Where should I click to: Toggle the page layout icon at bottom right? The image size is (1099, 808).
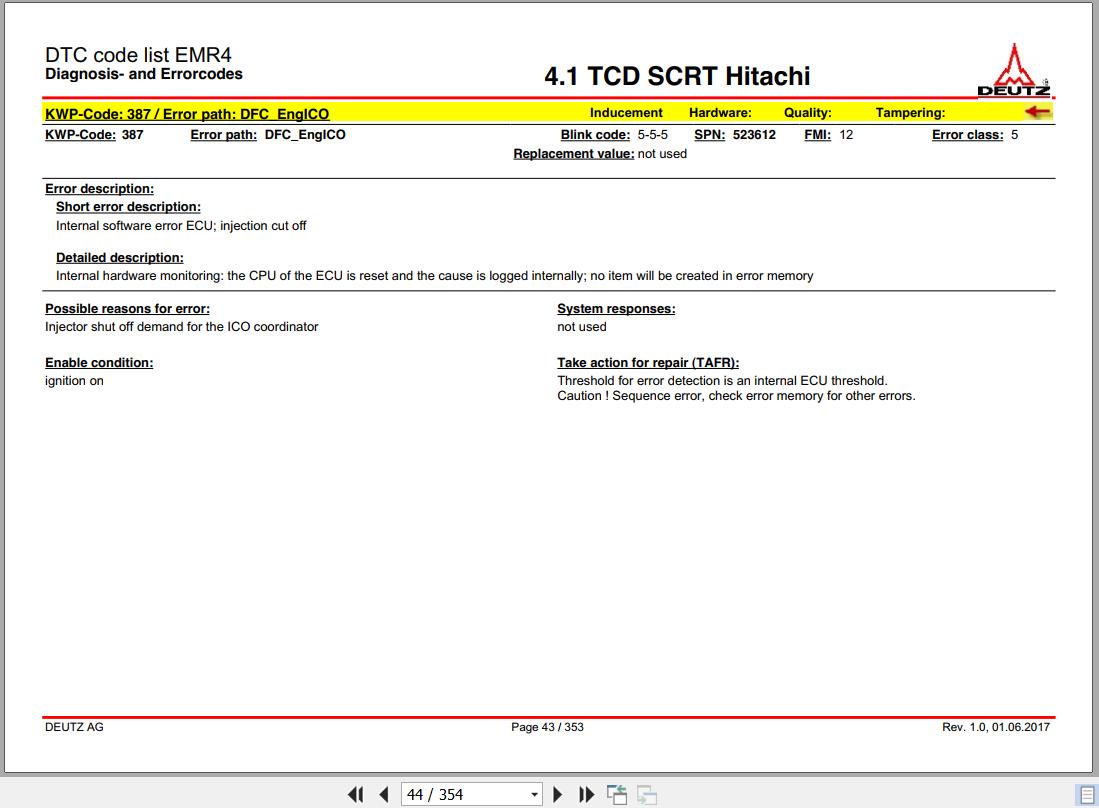click(1086, 795)
